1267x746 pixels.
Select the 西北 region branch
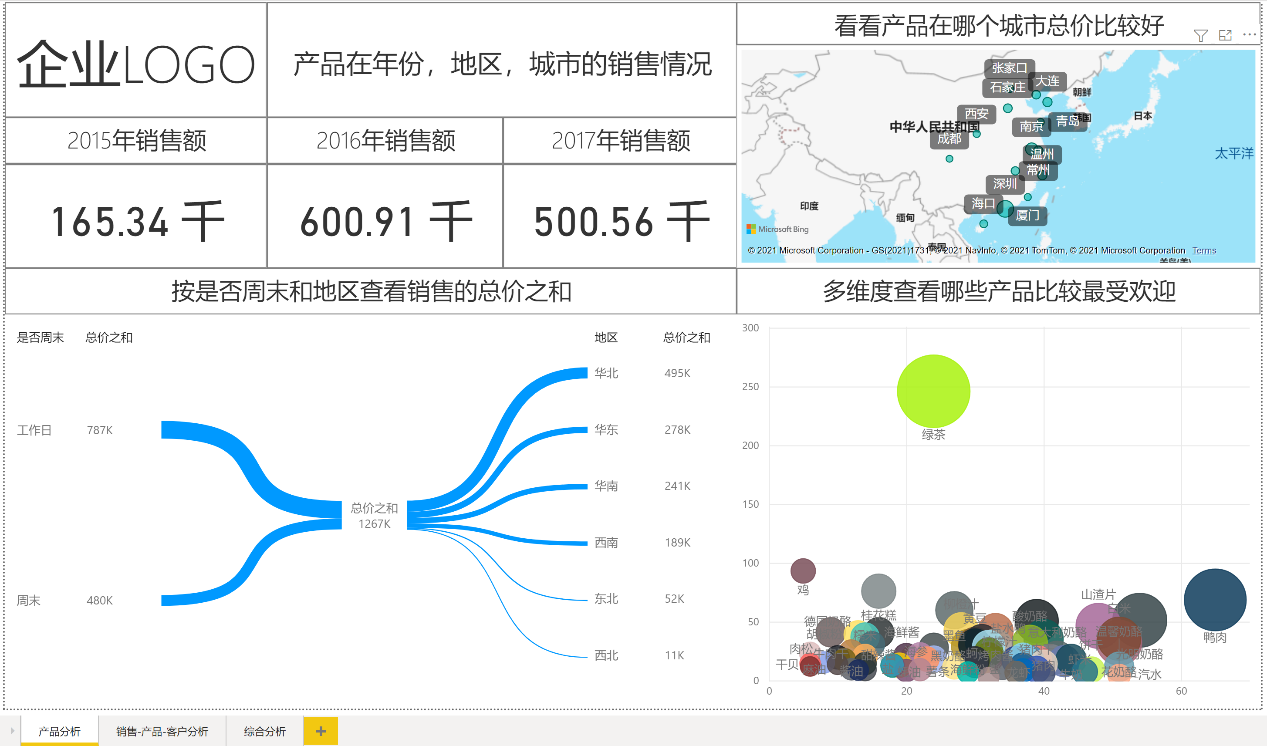(x=606, y=656)
